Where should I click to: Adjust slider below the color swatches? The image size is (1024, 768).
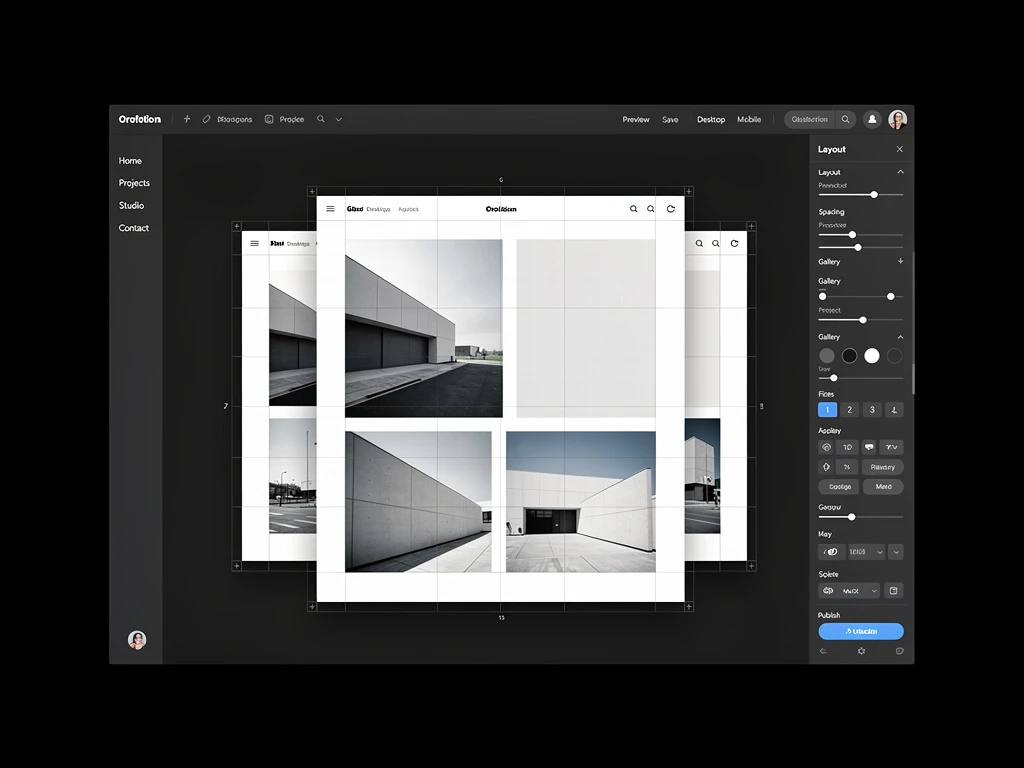(834, 378)
